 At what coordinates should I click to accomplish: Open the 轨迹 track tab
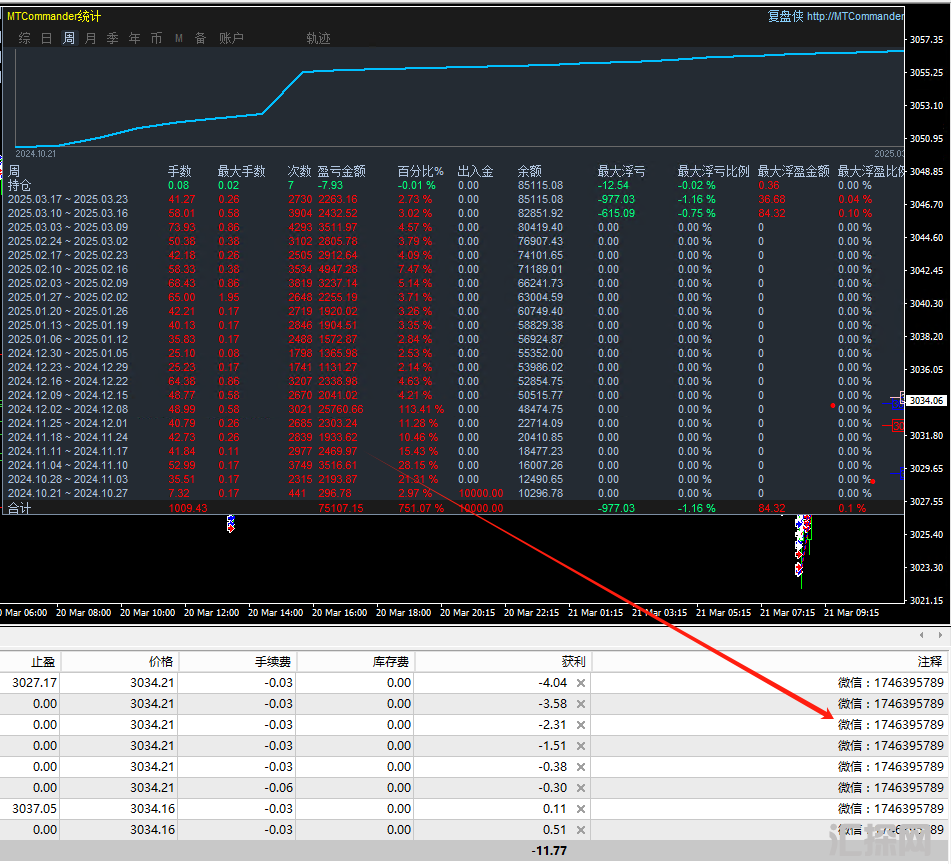tap(318, 38)
